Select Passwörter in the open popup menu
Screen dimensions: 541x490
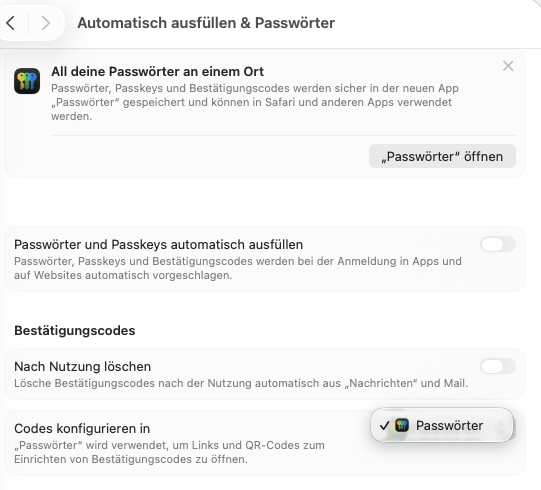442,425
